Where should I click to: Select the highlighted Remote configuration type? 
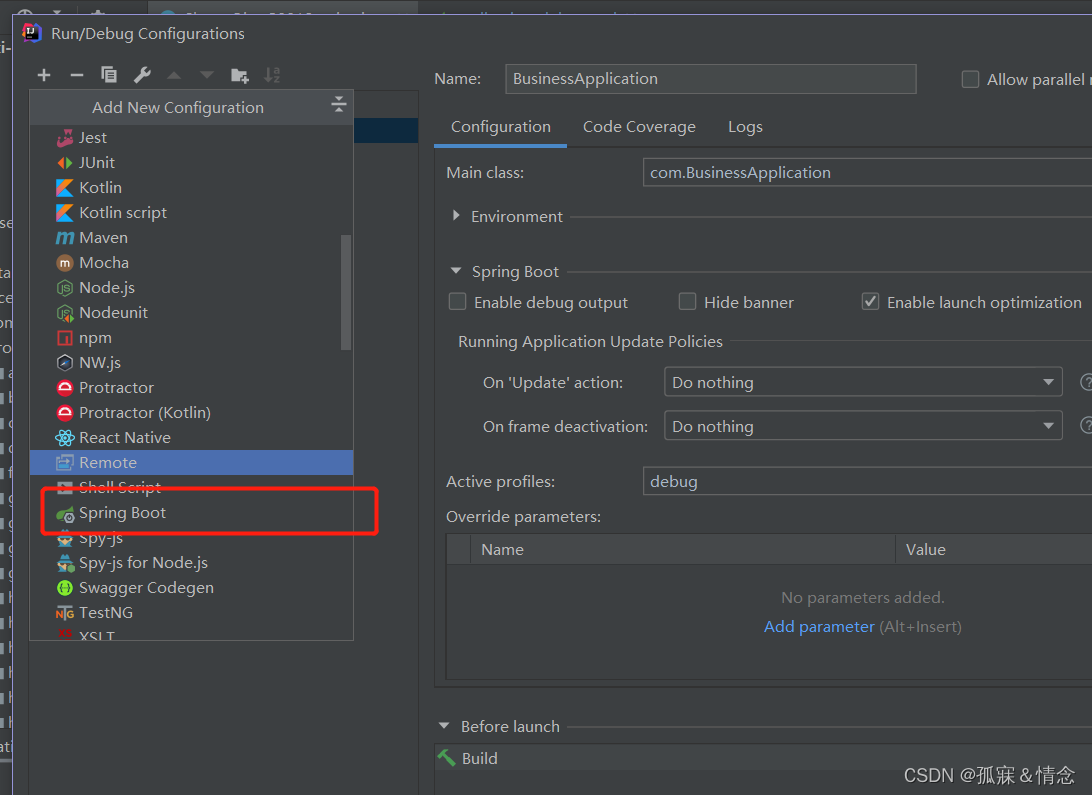192,463
